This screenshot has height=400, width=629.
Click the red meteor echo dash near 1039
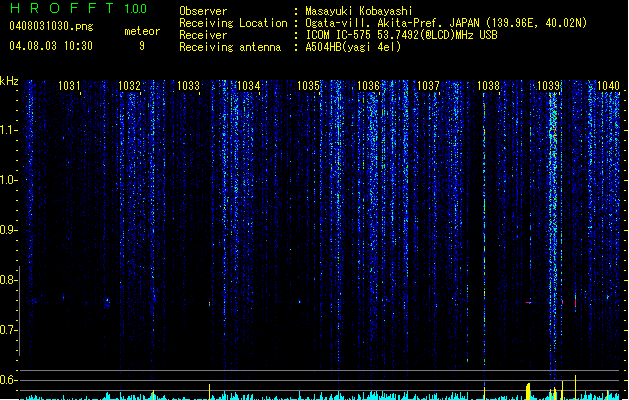[x=529, y=303]
